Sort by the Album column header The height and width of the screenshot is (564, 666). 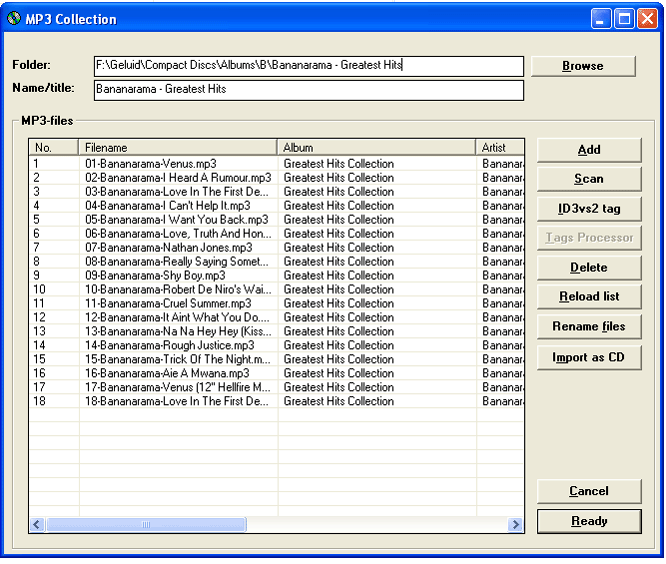pyautogui.click(x=376, y=147)
